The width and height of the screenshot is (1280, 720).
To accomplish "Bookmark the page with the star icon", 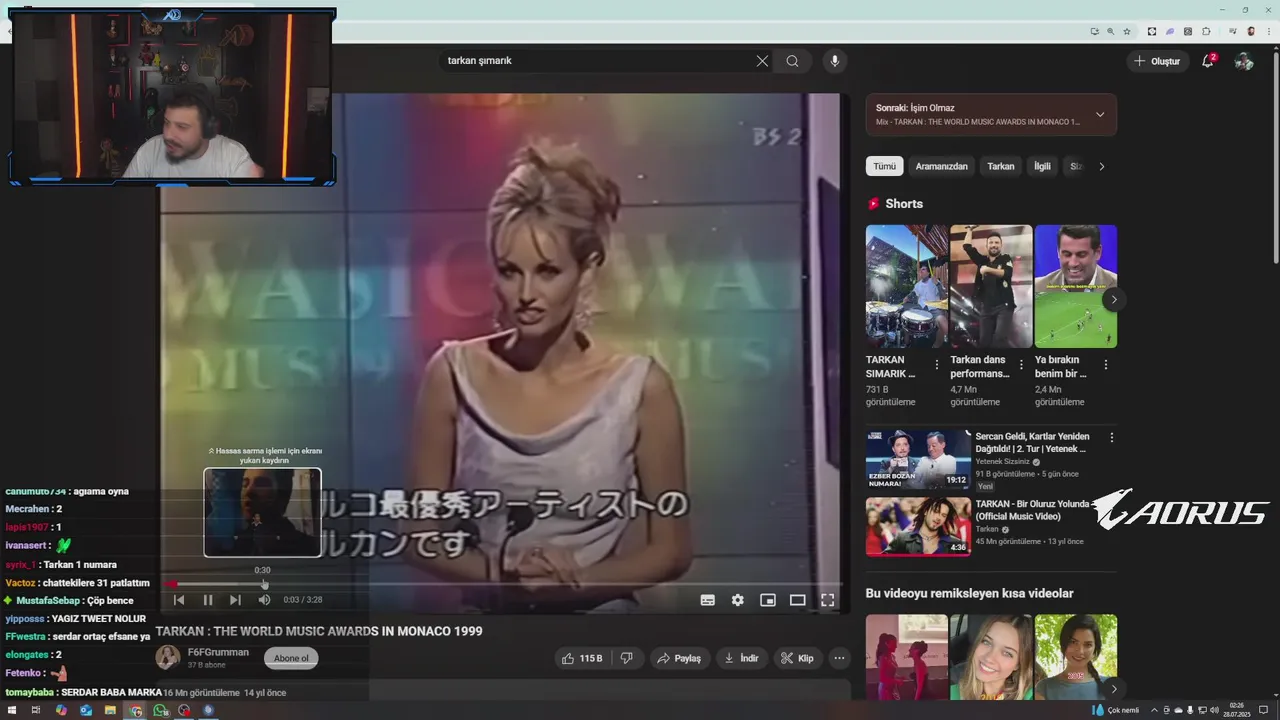I will 1127,31.
